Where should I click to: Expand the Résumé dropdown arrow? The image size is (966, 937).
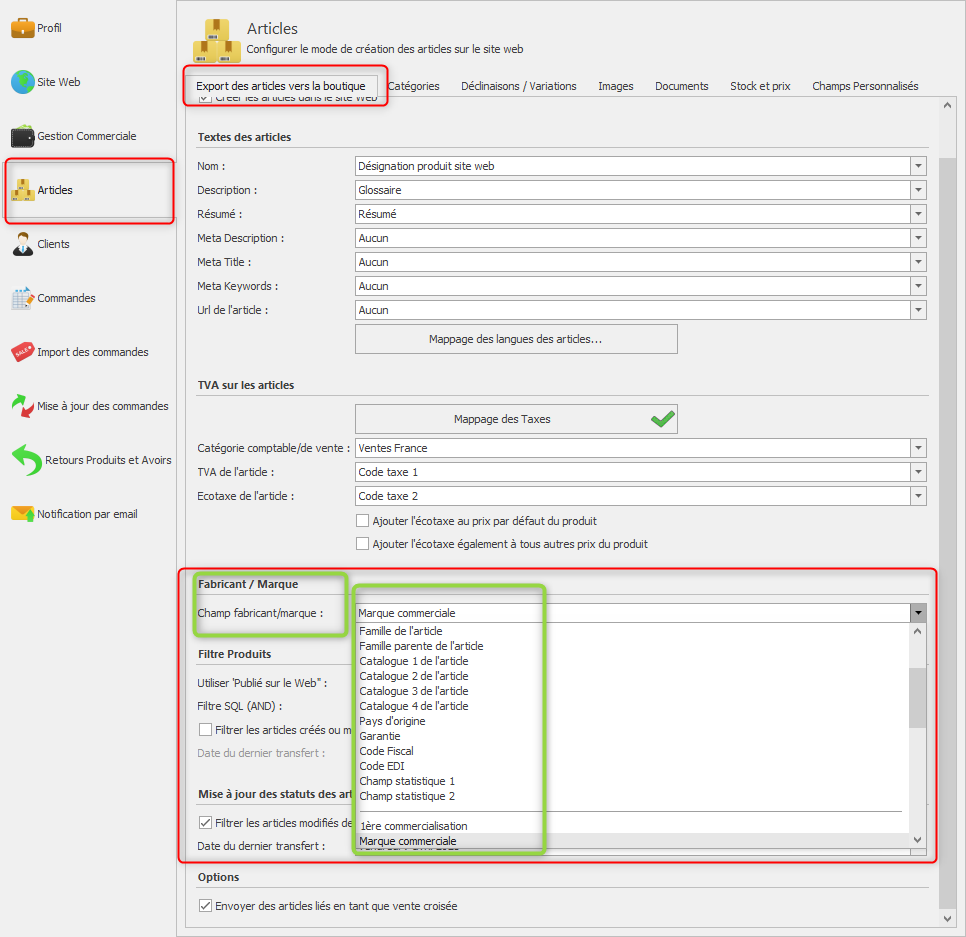(x=919, y=214)
